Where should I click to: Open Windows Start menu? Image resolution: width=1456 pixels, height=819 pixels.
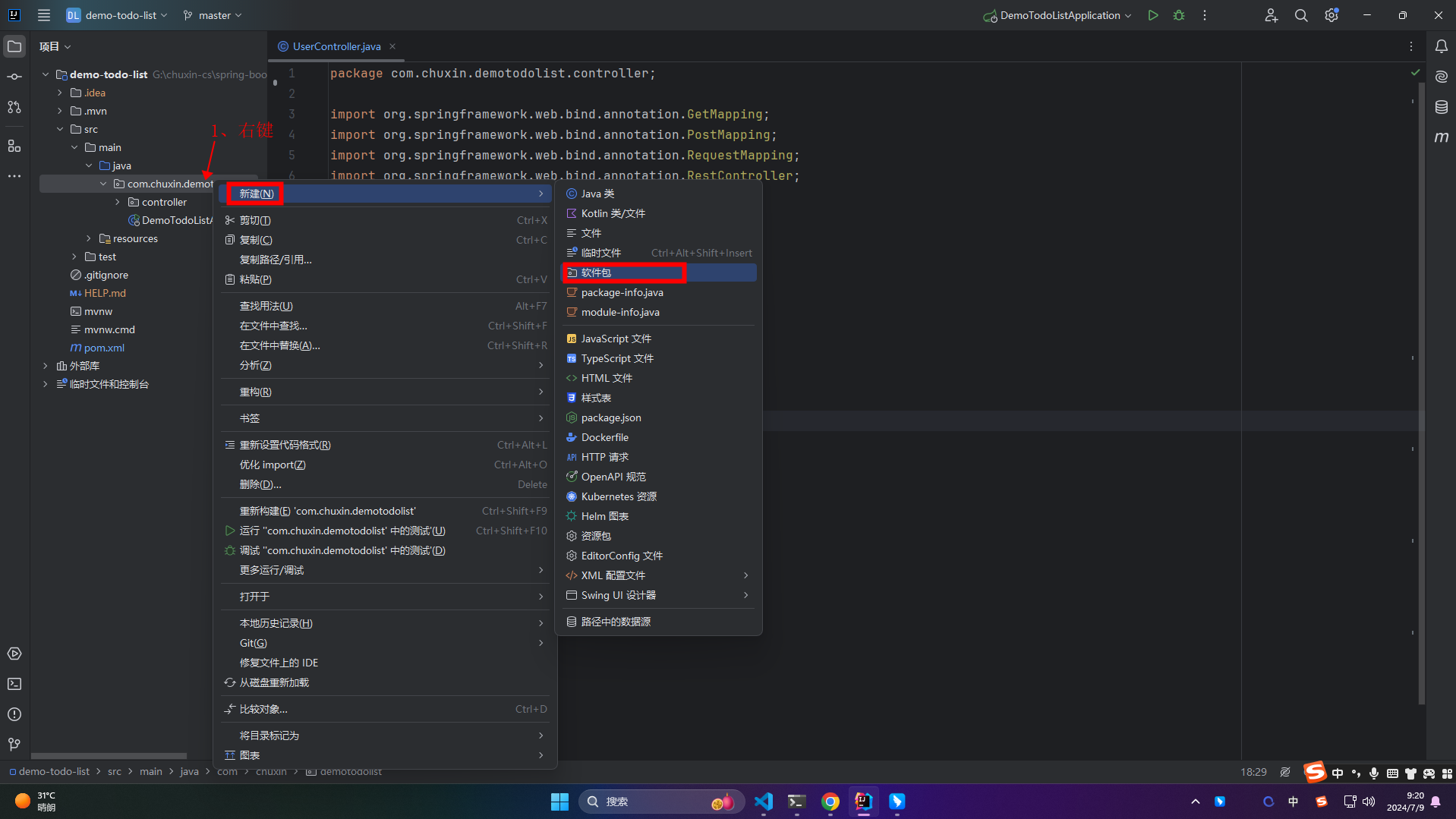[x=559, y=802]
